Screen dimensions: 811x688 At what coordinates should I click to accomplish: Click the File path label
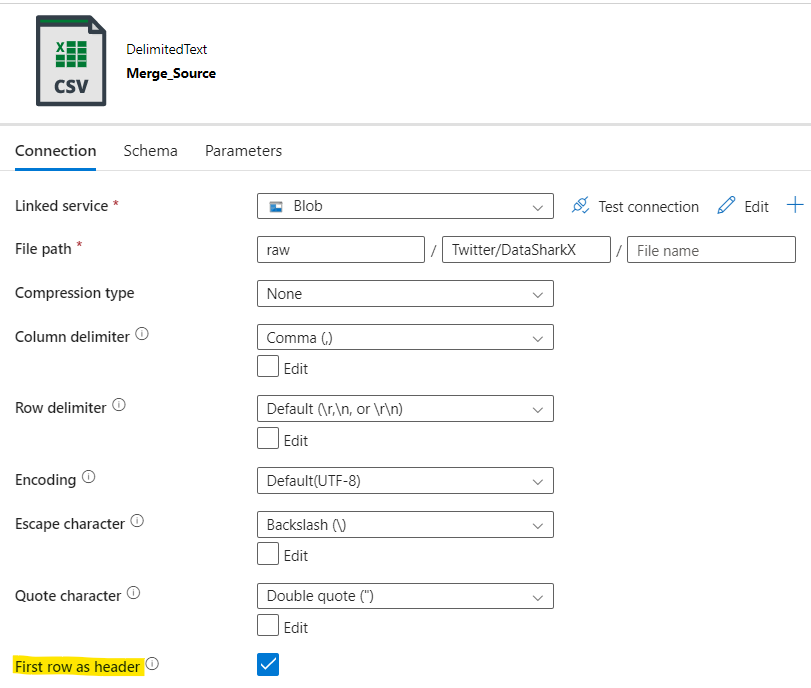click(43, 249)
